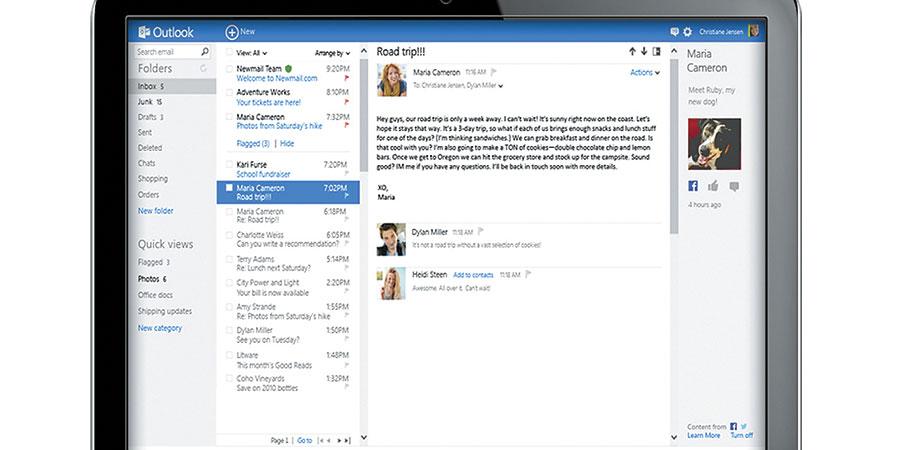Open the Inbox folder
900x450 pixels.
[172, 86]
